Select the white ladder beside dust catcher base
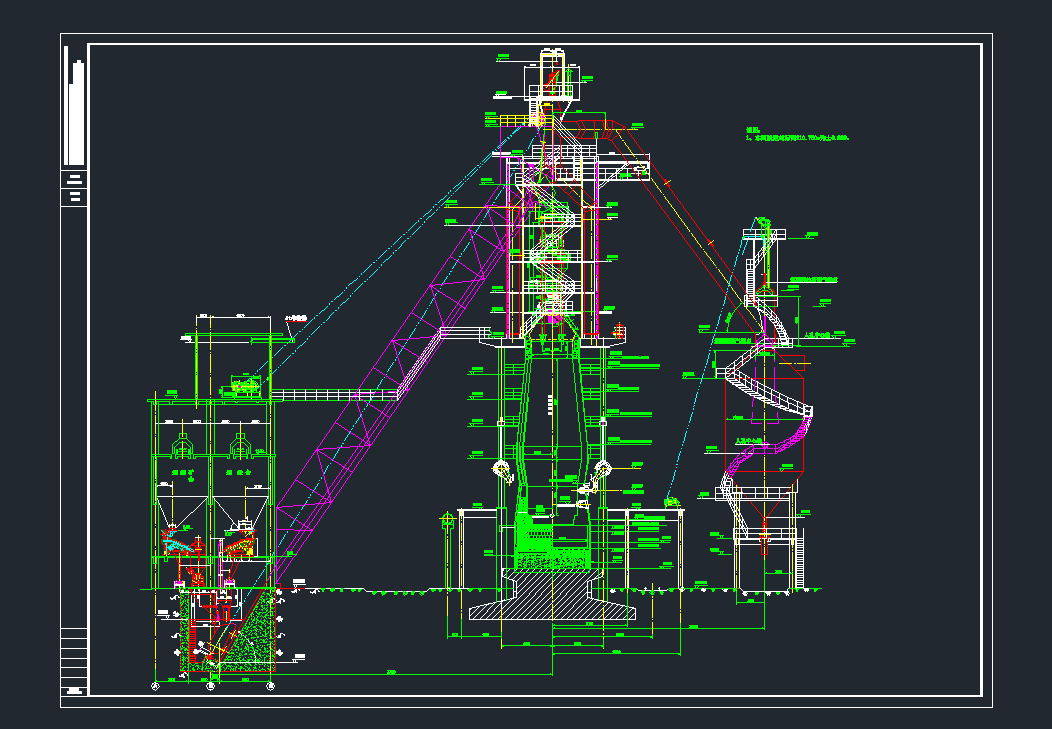Screen dimensions: 1052x729 pyautogui.click(x=800, y=565)
